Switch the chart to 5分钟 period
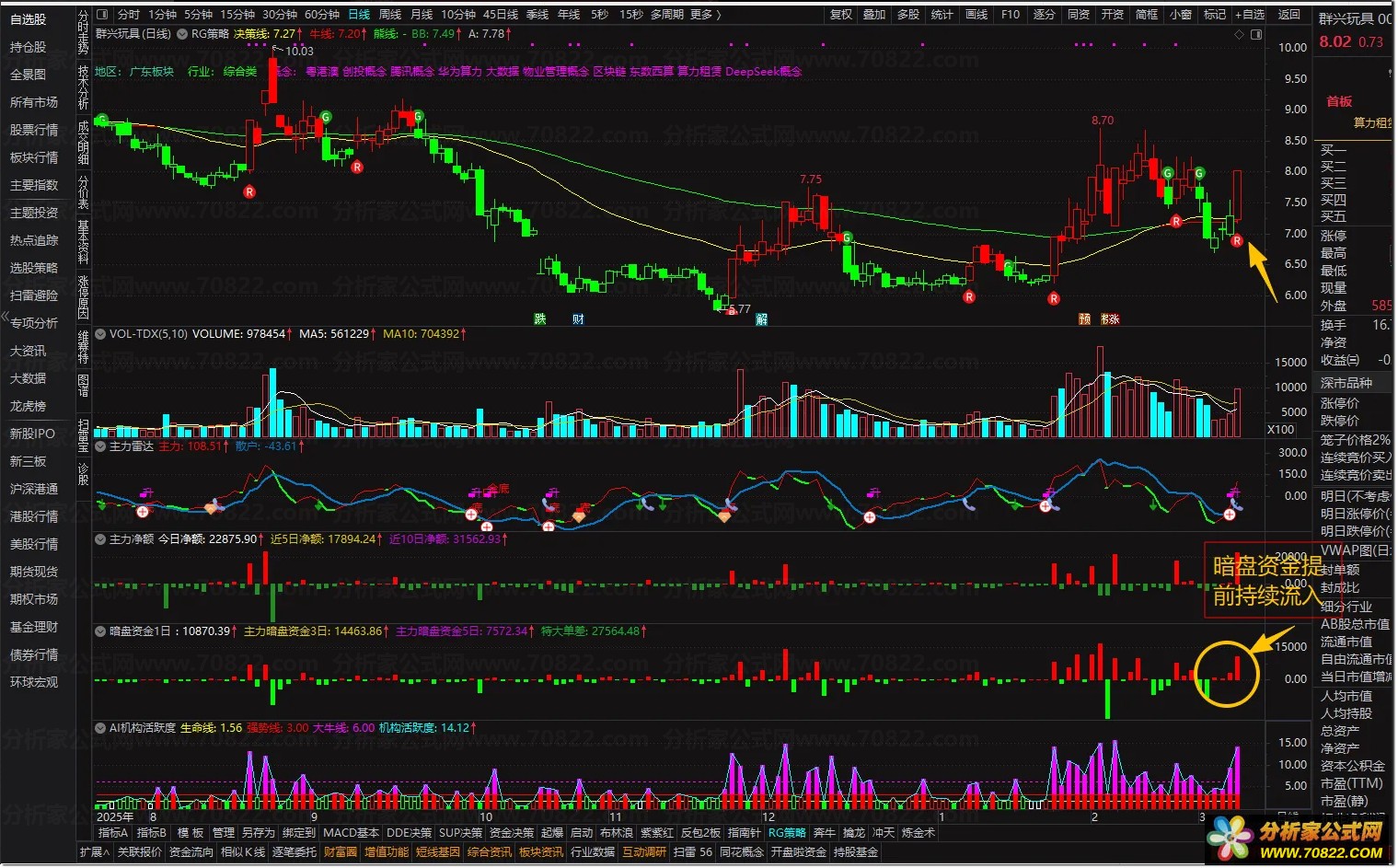The image size is (1398, 868). 198,14
